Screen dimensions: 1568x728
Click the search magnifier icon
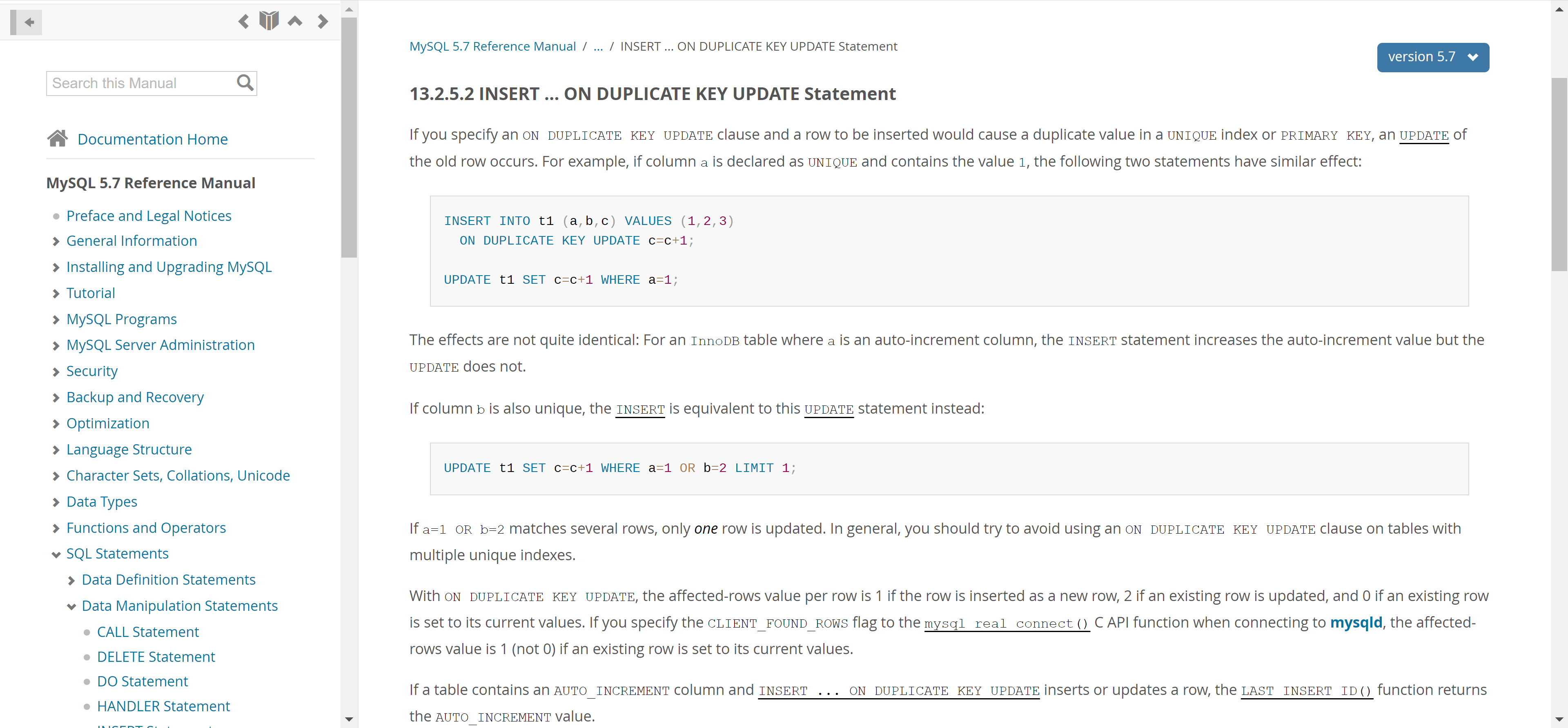point(245,83)
